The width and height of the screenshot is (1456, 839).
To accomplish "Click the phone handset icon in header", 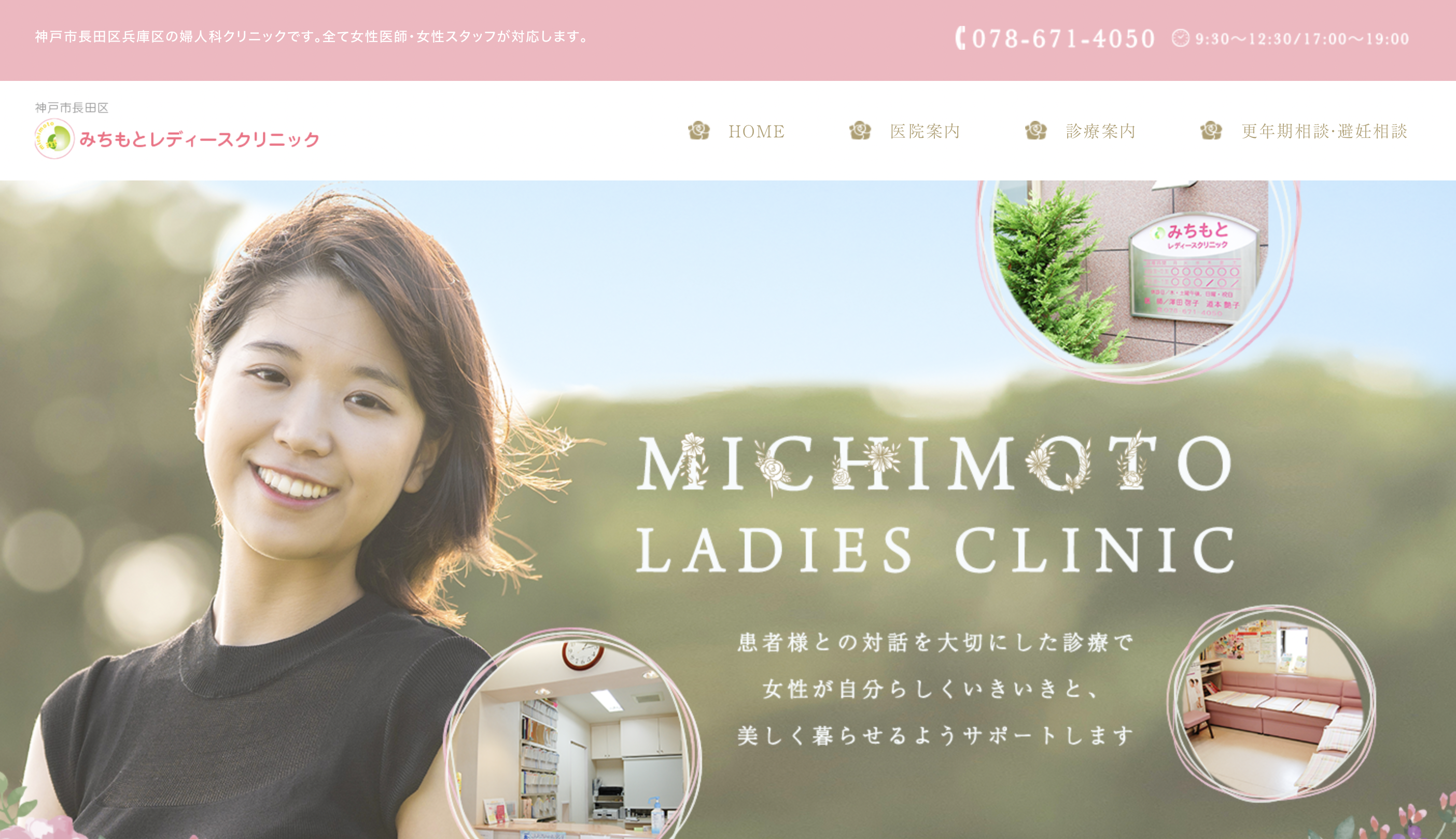I will click(x=960, y=38).
